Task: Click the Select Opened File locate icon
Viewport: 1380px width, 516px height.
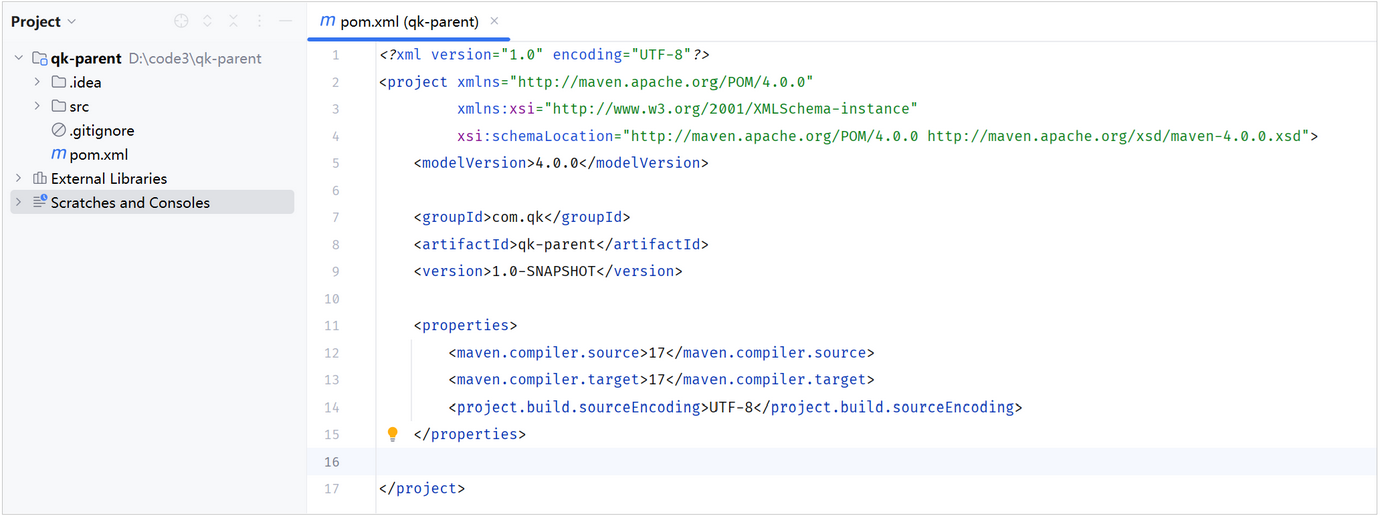Action: pos(181,21)
